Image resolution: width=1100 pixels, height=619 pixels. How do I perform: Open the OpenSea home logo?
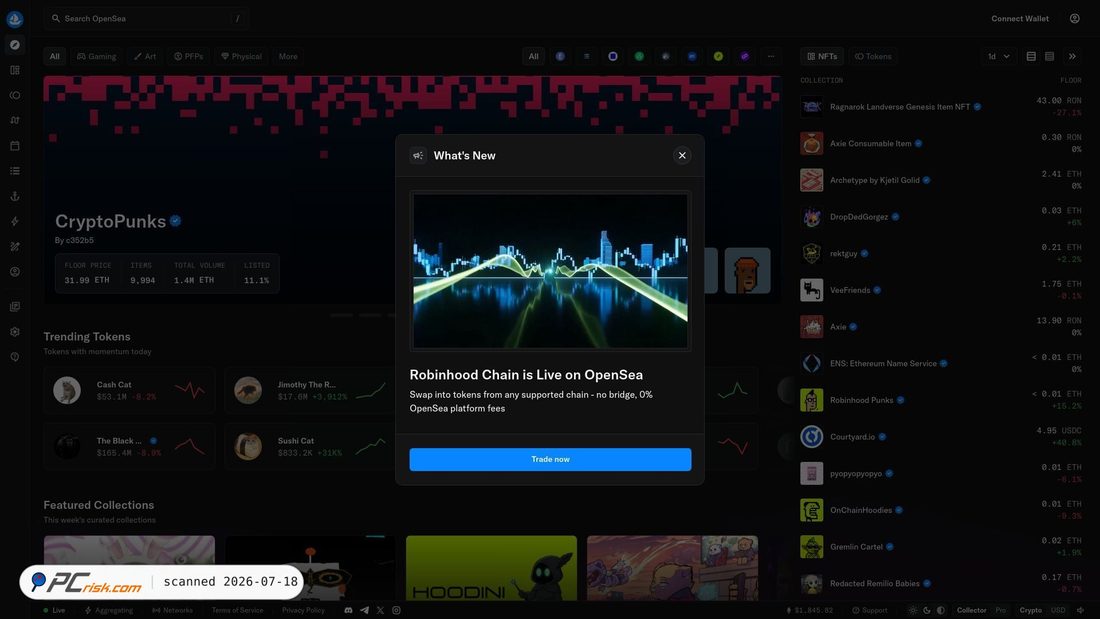point(15,19)
